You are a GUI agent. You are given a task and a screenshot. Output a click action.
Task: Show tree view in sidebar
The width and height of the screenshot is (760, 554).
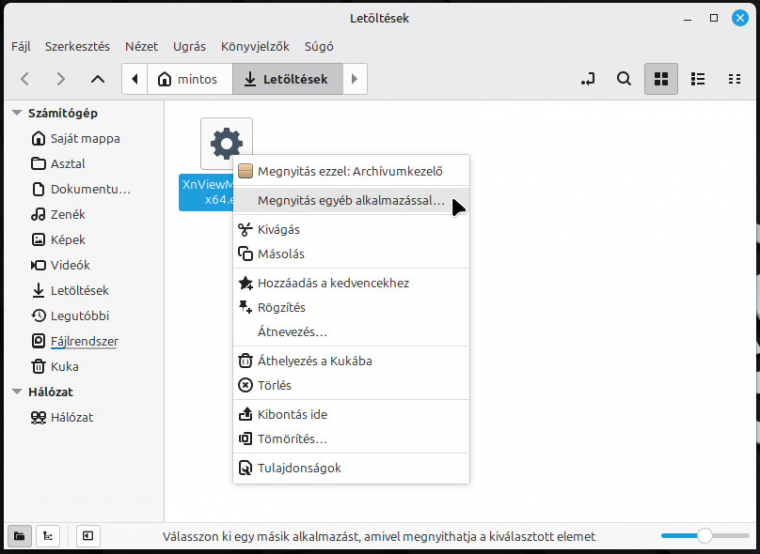tap(47, 536)
